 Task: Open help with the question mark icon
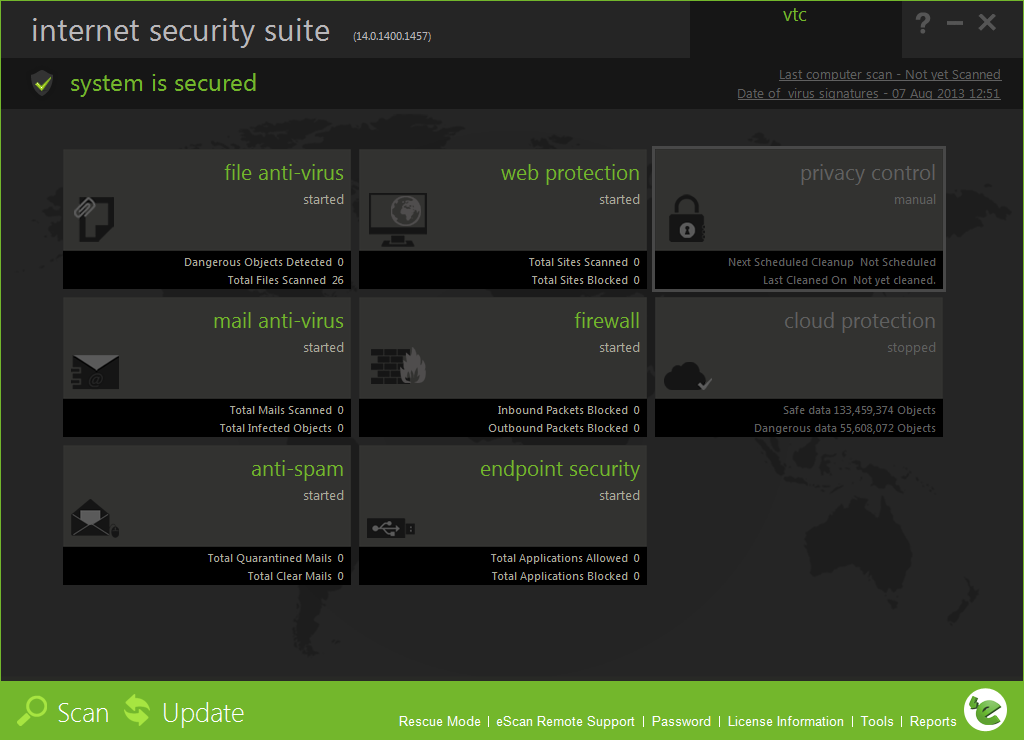923,23
